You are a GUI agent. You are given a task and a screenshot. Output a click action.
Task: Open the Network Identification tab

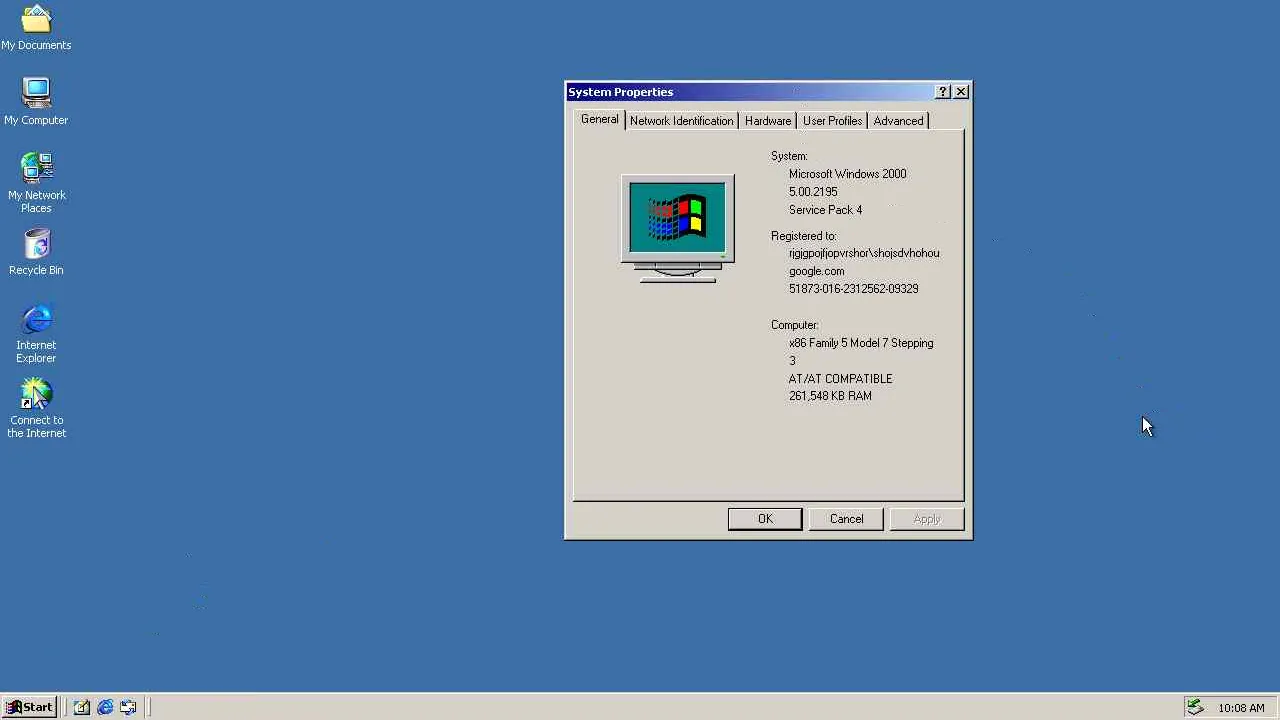coord(681,121)
